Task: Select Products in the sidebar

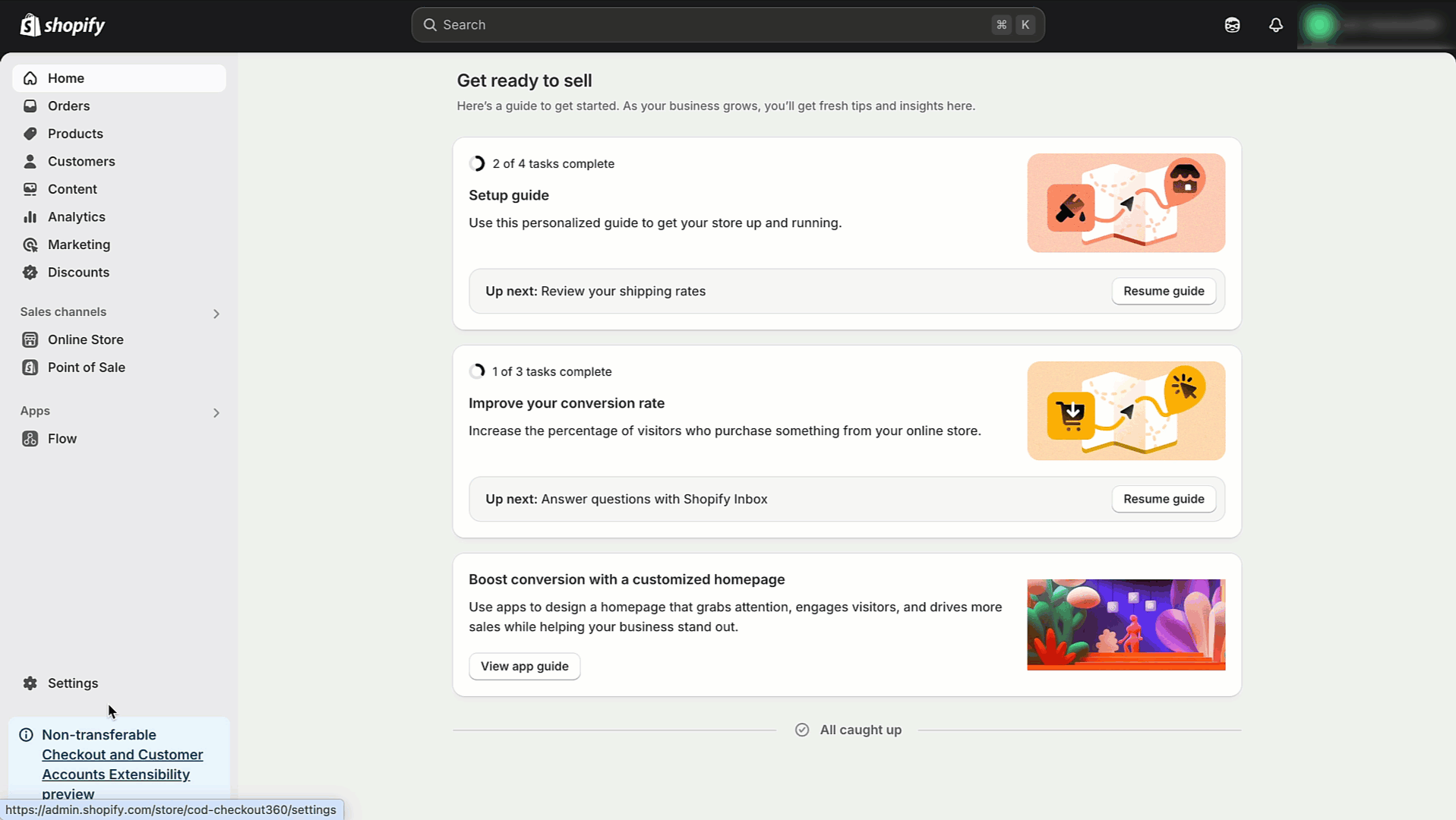Action: pos(75,134)
